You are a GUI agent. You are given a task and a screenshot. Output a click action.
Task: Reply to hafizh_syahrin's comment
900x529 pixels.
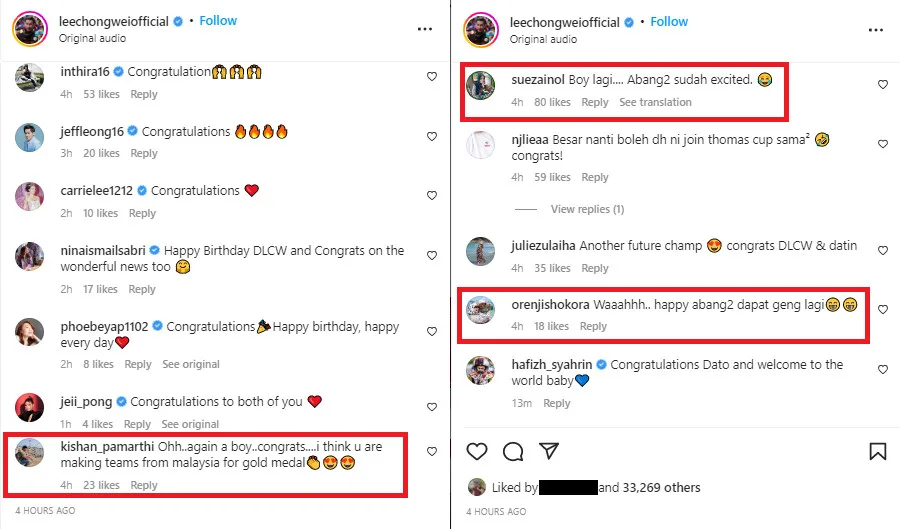click(x=557, y=403)
